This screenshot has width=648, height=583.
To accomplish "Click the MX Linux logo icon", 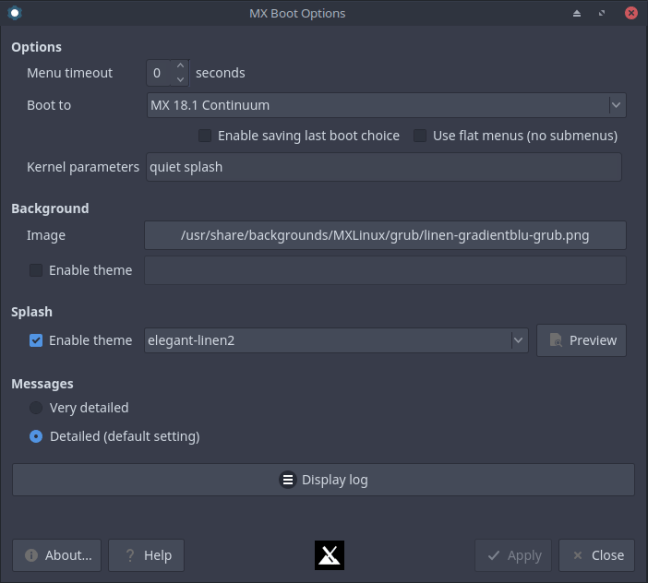I will coord(329,555).
